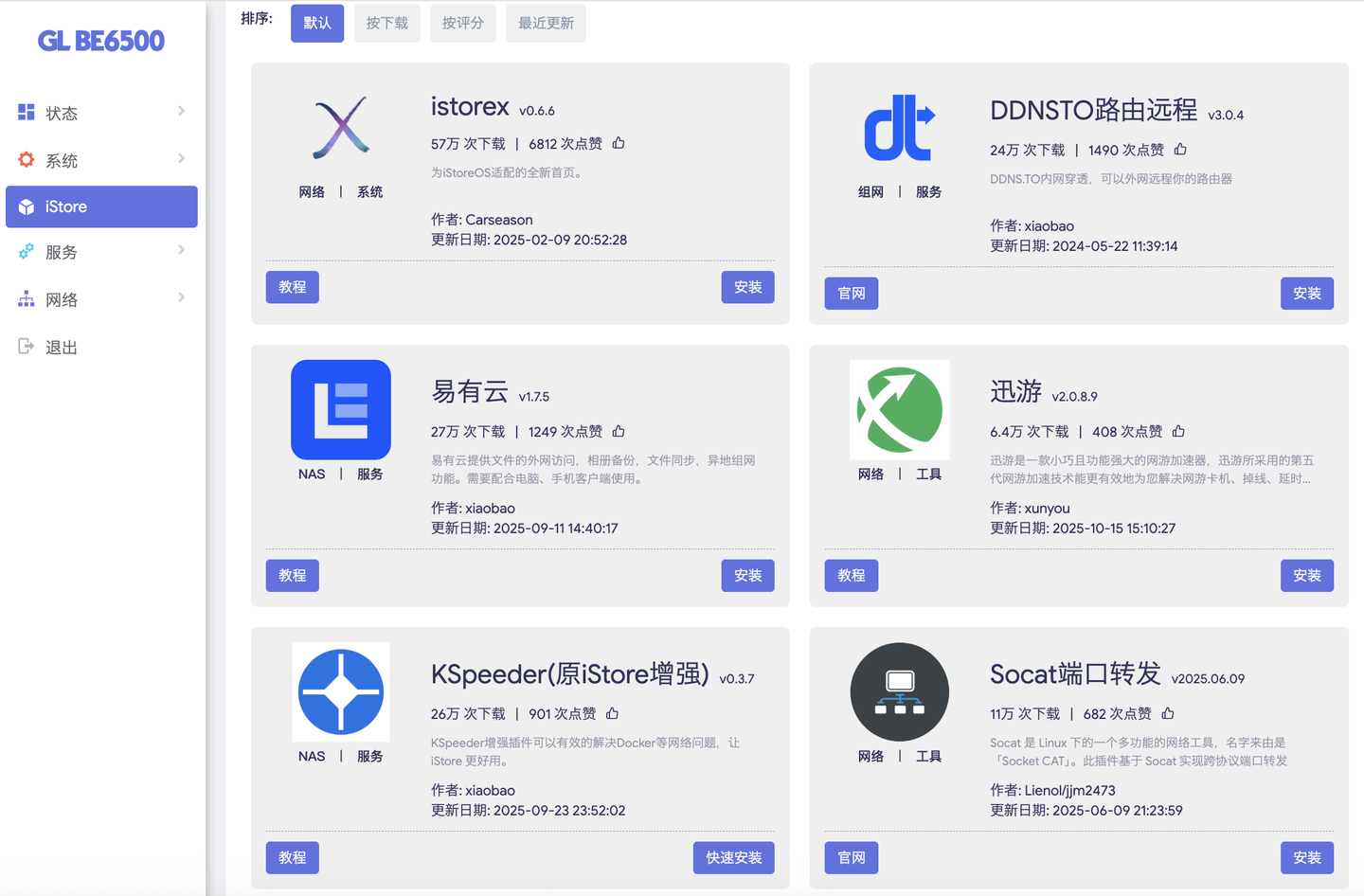Click the 迅游 app title
Screen dimensions: 1364x896
click(1016, 391)
